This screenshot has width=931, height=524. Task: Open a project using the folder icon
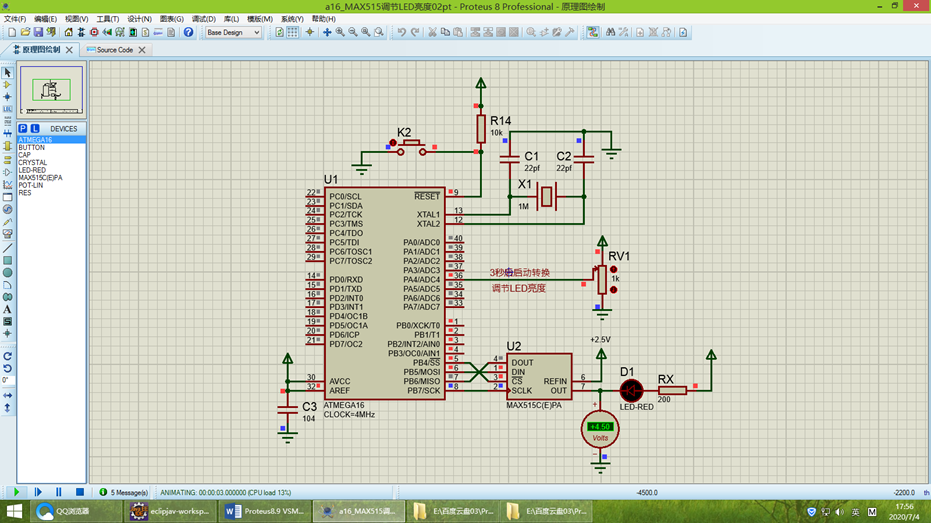(25, 33)
